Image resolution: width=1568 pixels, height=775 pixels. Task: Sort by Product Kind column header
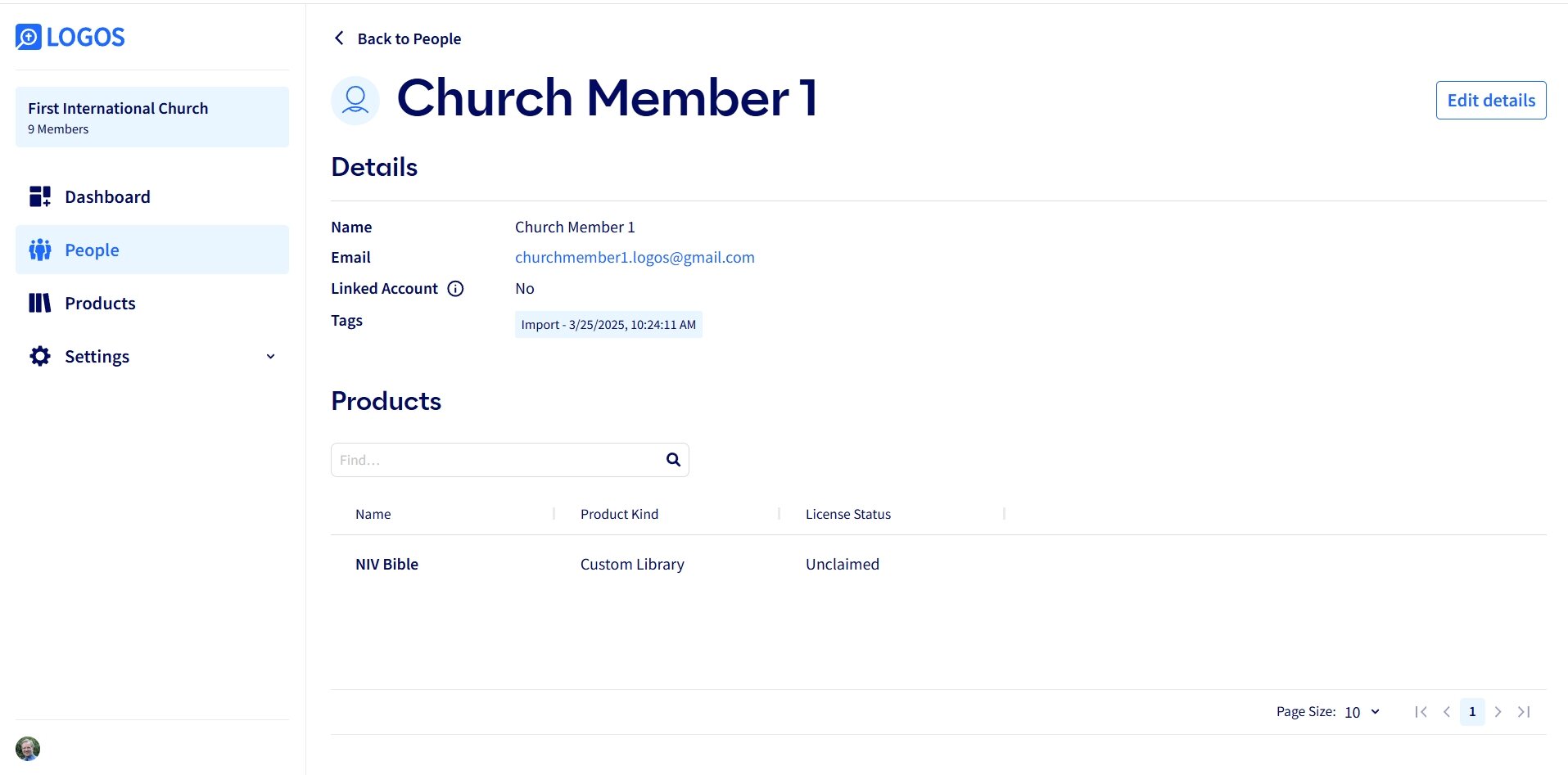point(619,514)
